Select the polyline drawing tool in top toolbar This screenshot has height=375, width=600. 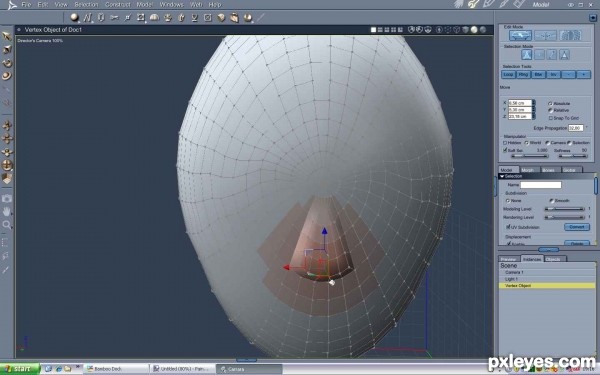click(x=88, y=18)
